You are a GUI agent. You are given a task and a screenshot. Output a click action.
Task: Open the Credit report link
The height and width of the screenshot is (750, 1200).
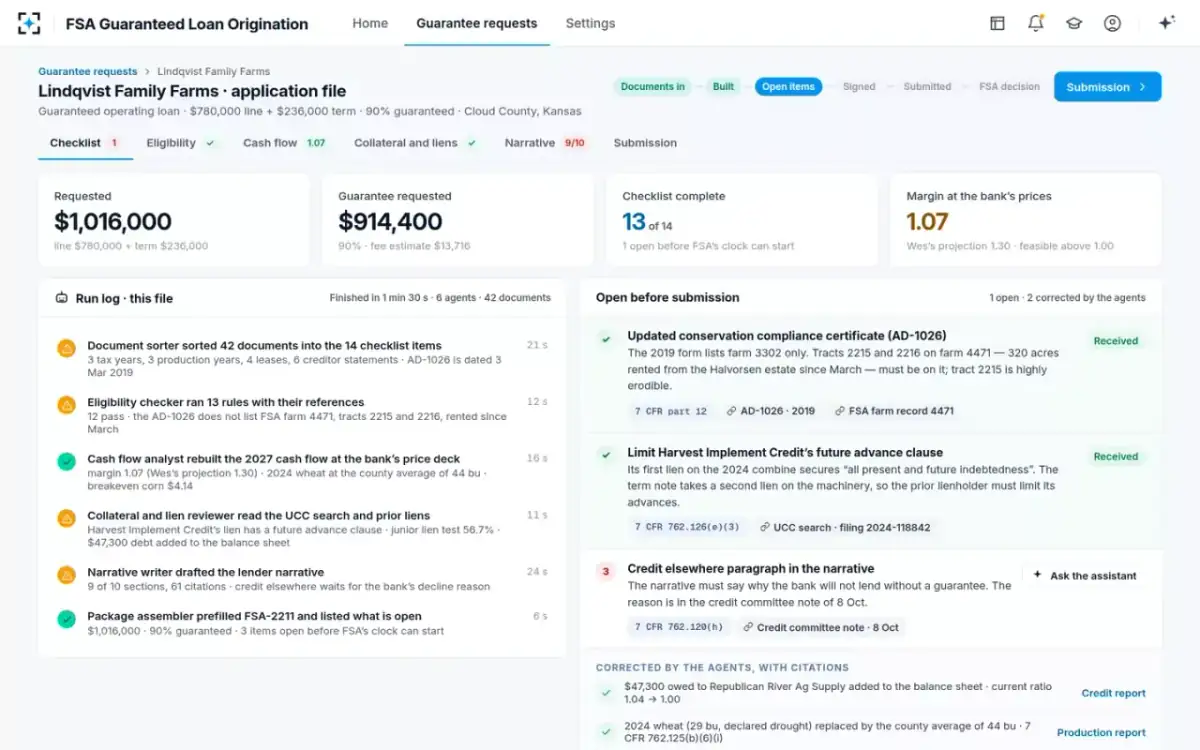(1114, 693)
